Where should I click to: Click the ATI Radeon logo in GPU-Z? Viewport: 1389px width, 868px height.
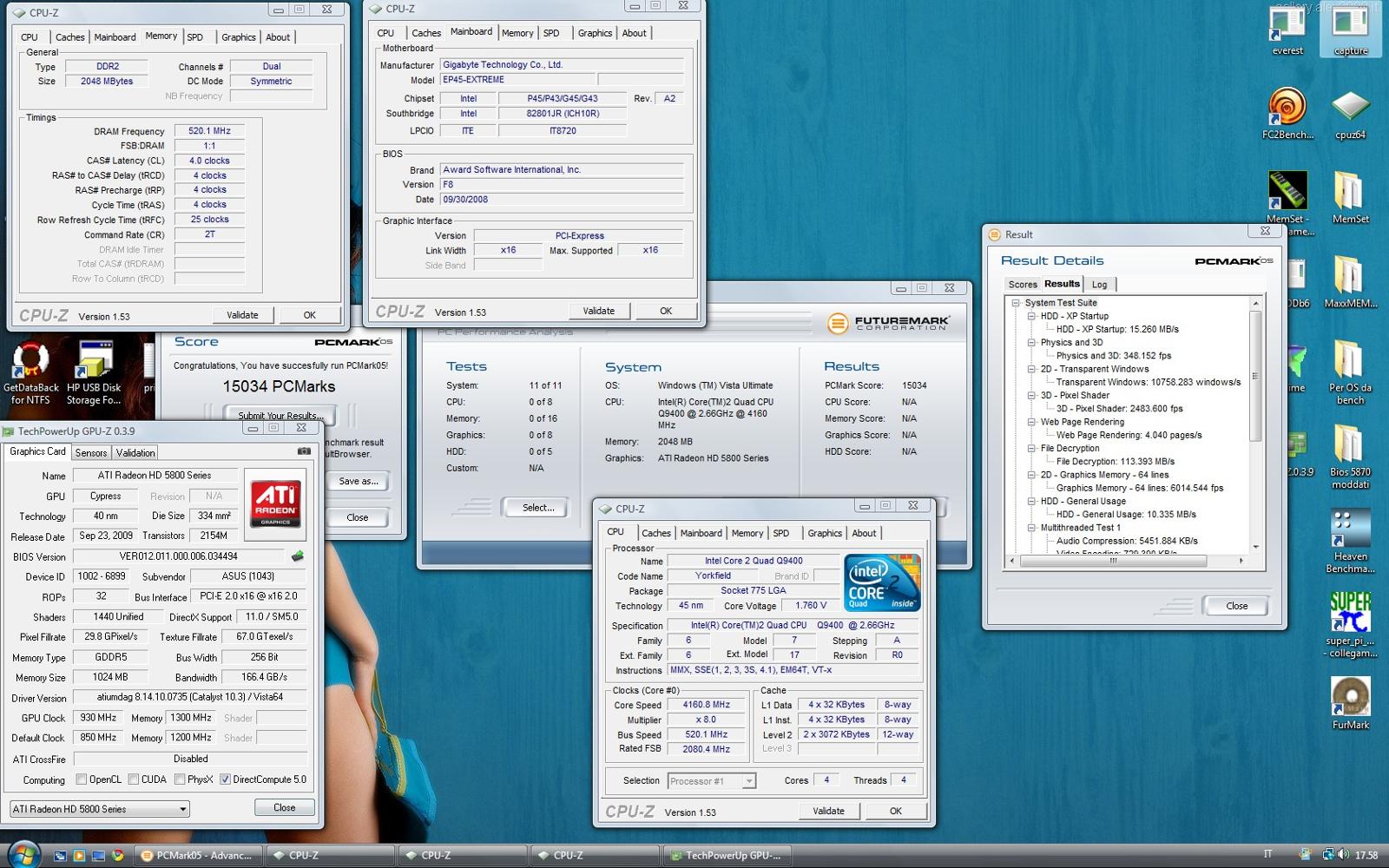(276, 503)
